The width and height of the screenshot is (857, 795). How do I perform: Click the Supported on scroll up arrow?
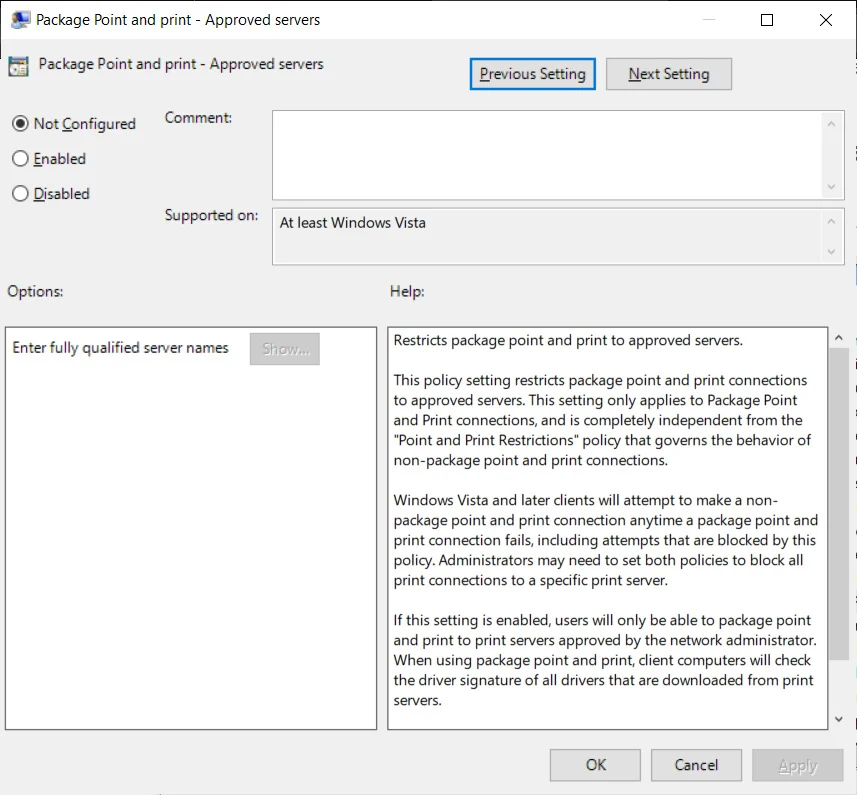click(830, 221)
